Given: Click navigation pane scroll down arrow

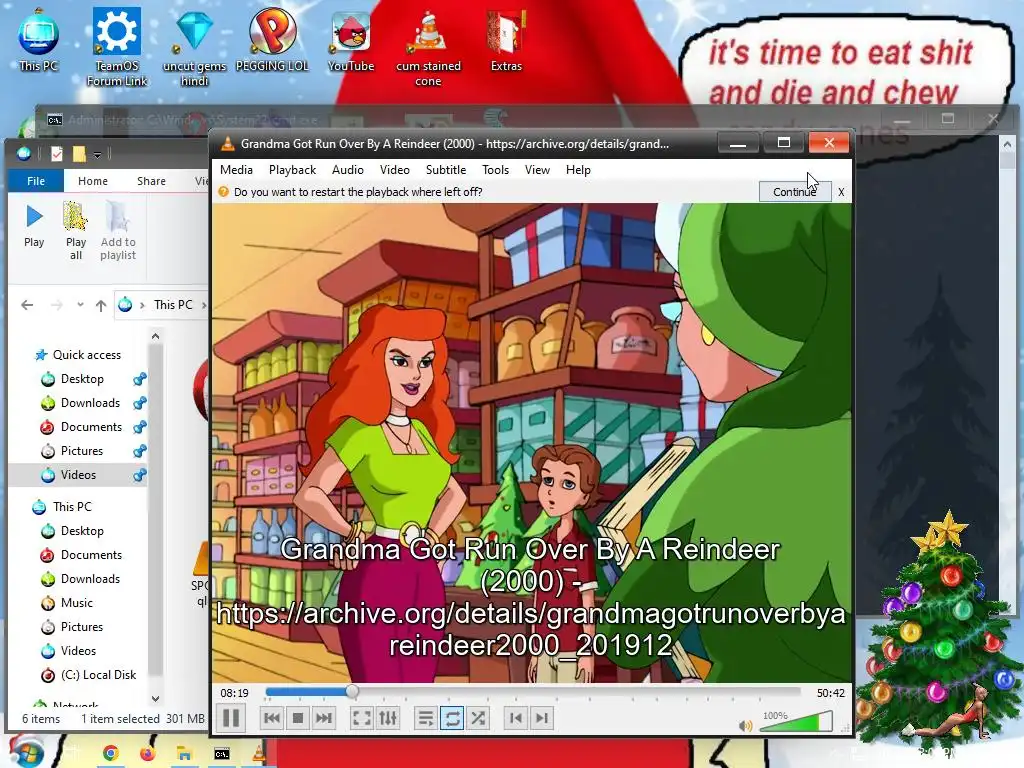Looking at the screenshot, I should coord(155,698).
